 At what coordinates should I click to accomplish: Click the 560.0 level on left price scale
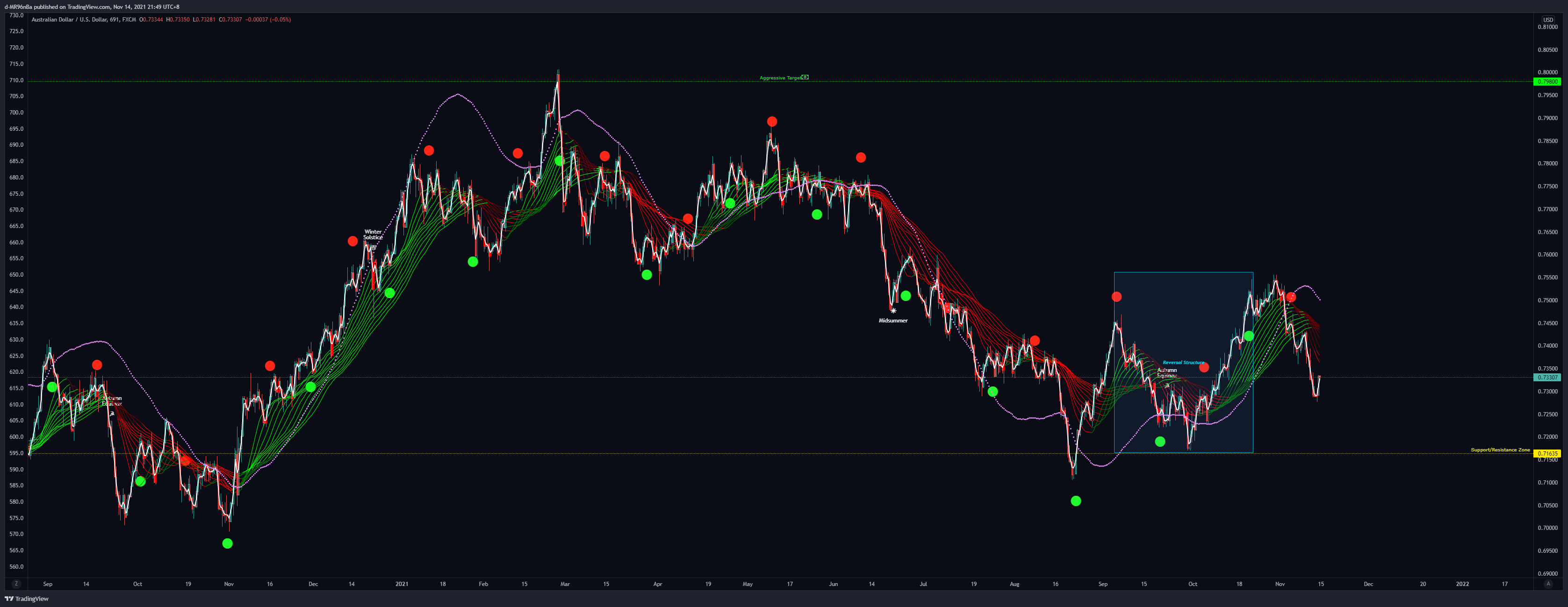16,566
